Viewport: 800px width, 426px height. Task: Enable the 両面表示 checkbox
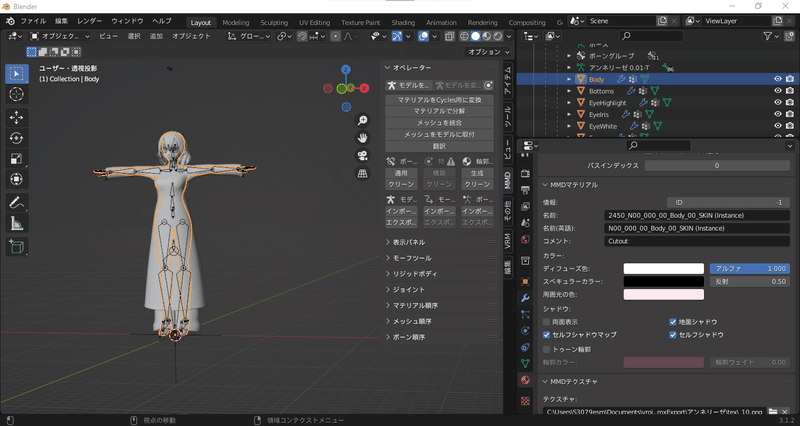point(546,322)
